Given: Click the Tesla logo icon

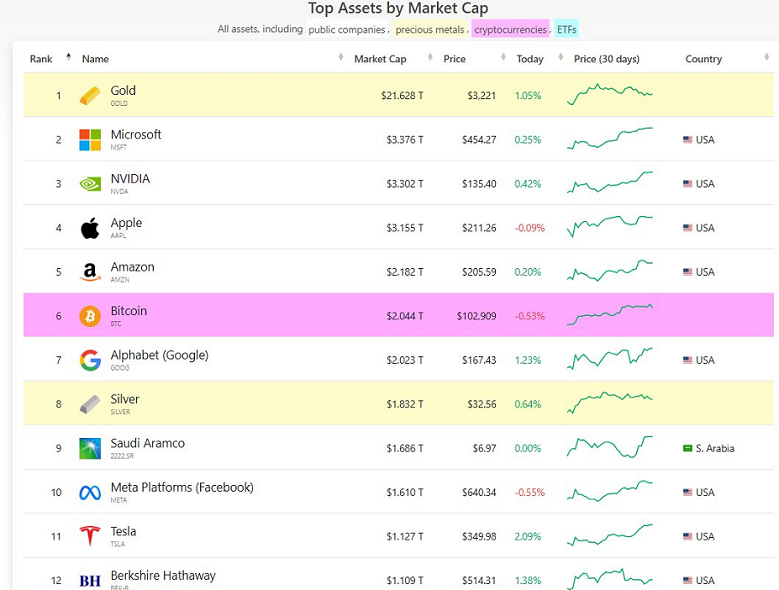Looking at the screenshot, I should click(90, 536).
